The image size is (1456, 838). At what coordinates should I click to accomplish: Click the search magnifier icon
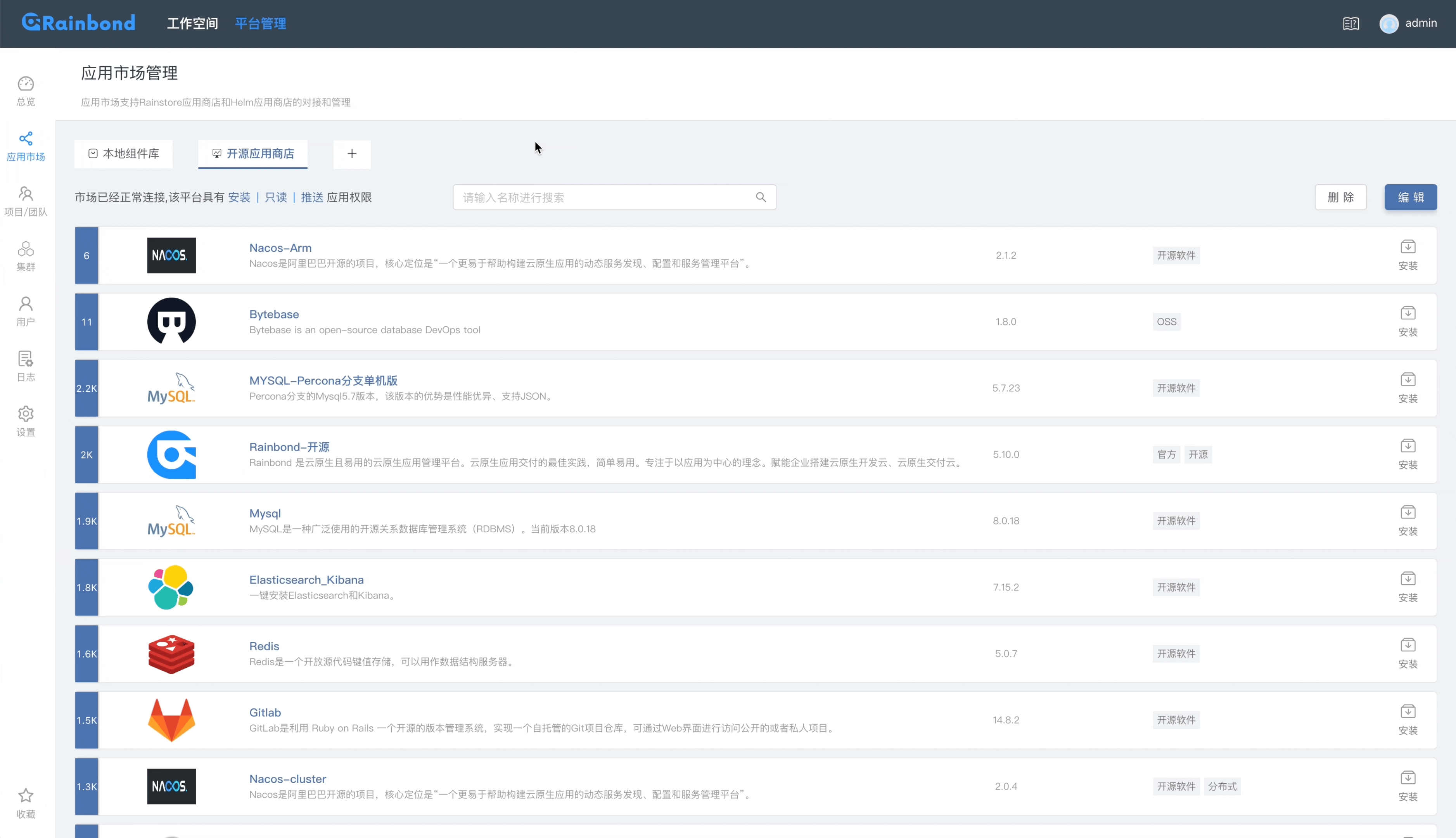(761, 197)
